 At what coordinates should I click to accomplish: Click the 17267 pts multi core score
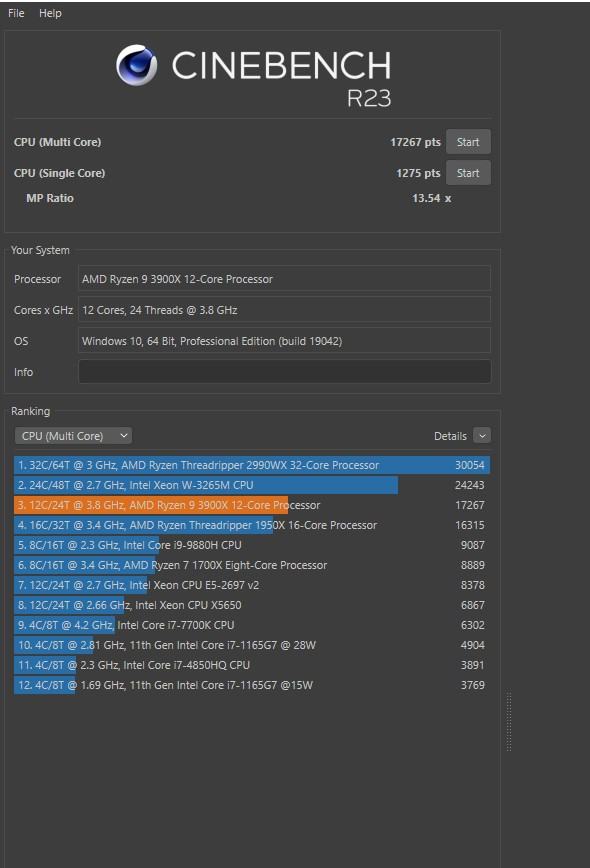415,142
